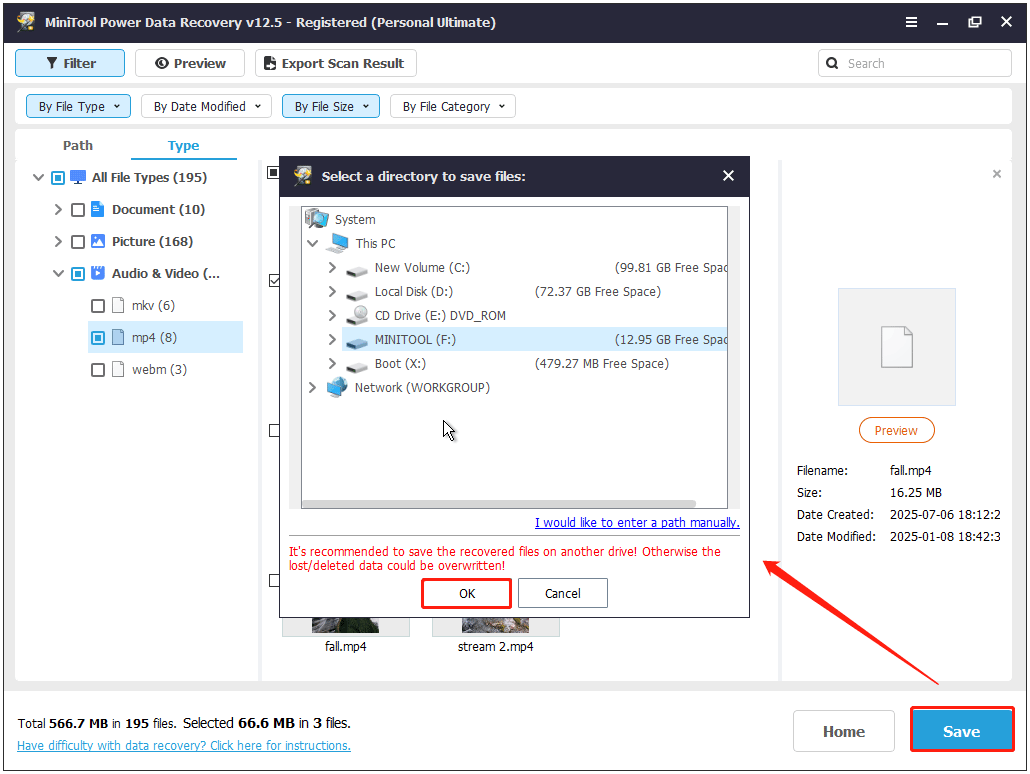The width and height of the screenshot is (1030, 774).
Task: Toggle All File Types checkbox
Action: (x=58, y=177)
